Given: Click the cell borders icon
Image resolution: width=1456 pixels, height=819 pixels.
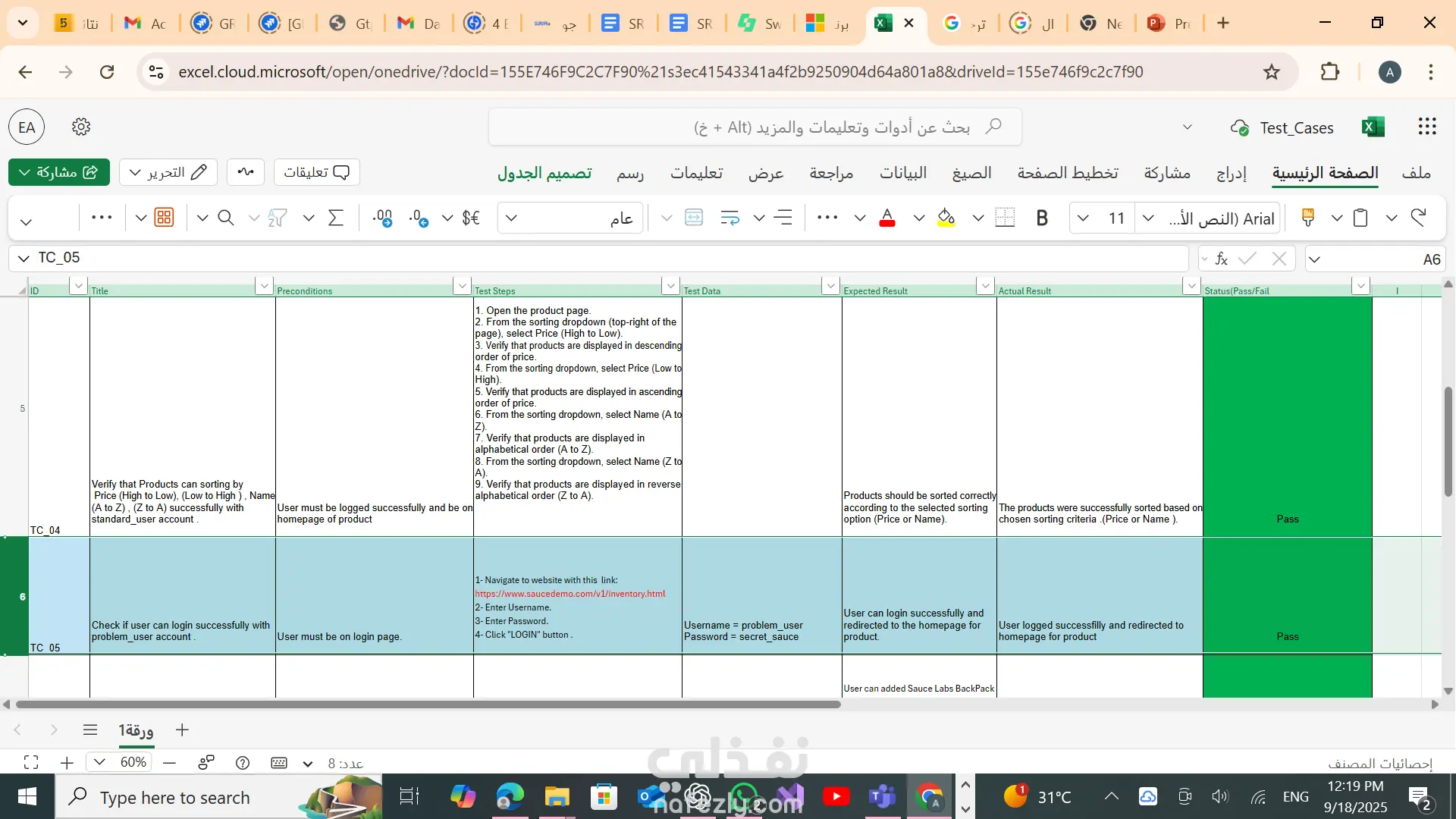Looking at the screenshot, I should 1004,218.
